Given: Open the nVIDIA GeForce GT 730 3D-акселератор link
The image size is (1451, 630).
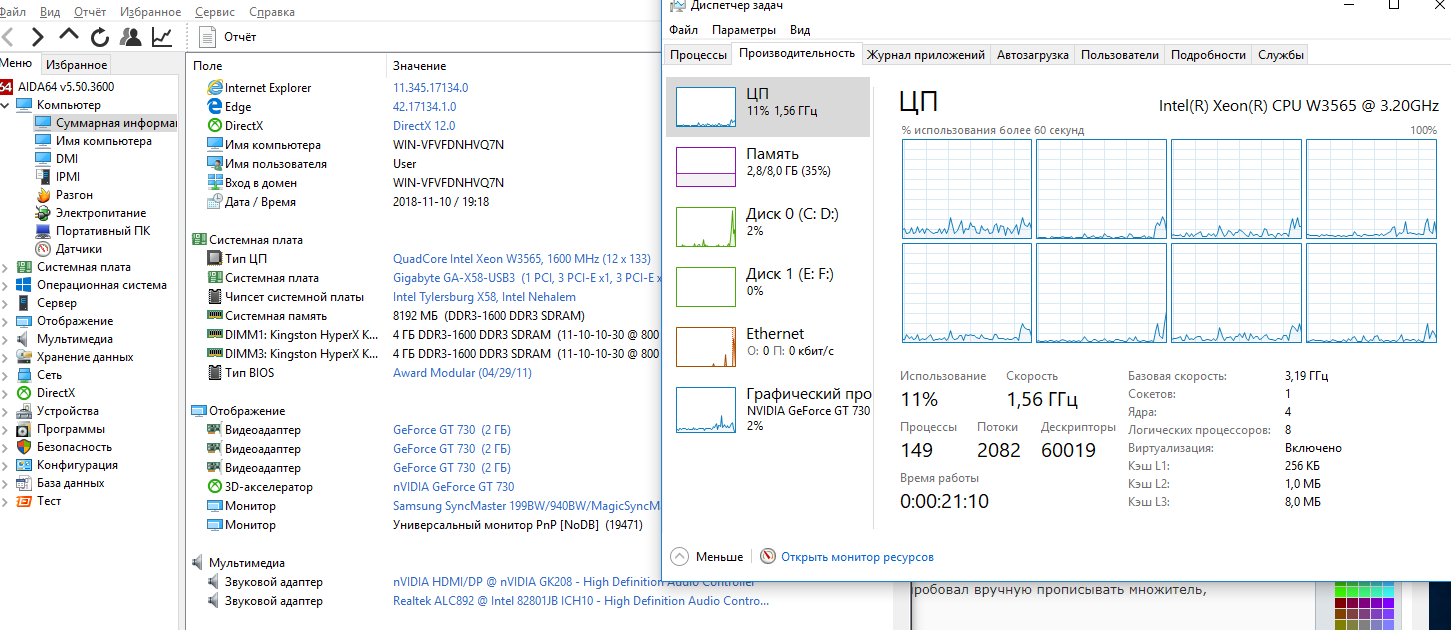Looking at the screenshot, I should [x=454, y=487].
